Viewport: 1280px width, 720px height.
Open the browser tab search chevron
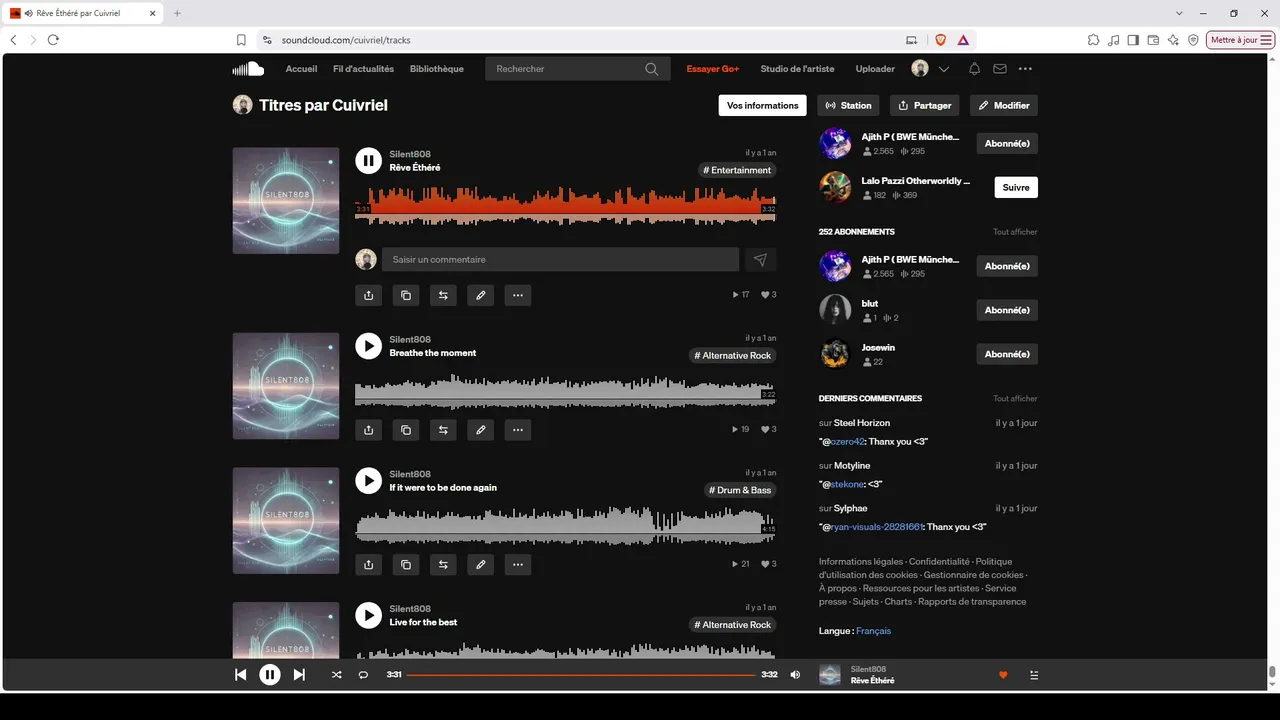1179,13
